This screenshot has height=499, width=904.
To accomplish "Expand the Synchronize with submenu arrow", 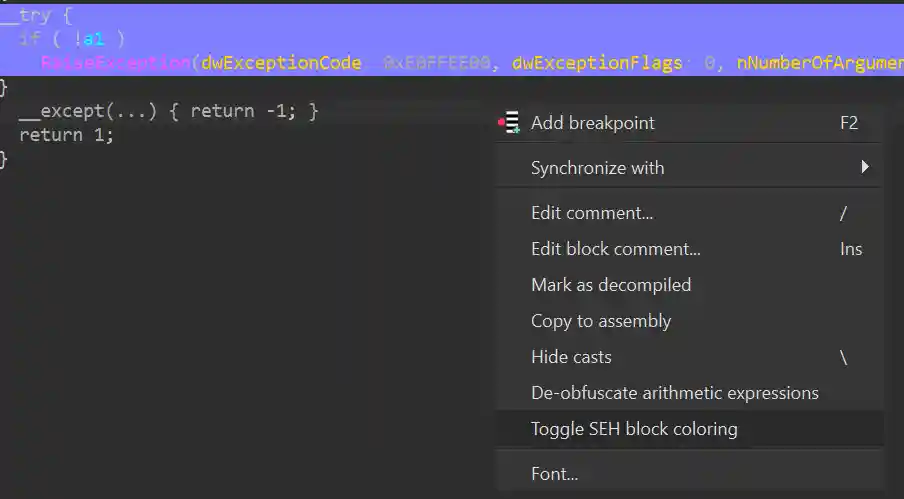I will (x=865, y=167).
